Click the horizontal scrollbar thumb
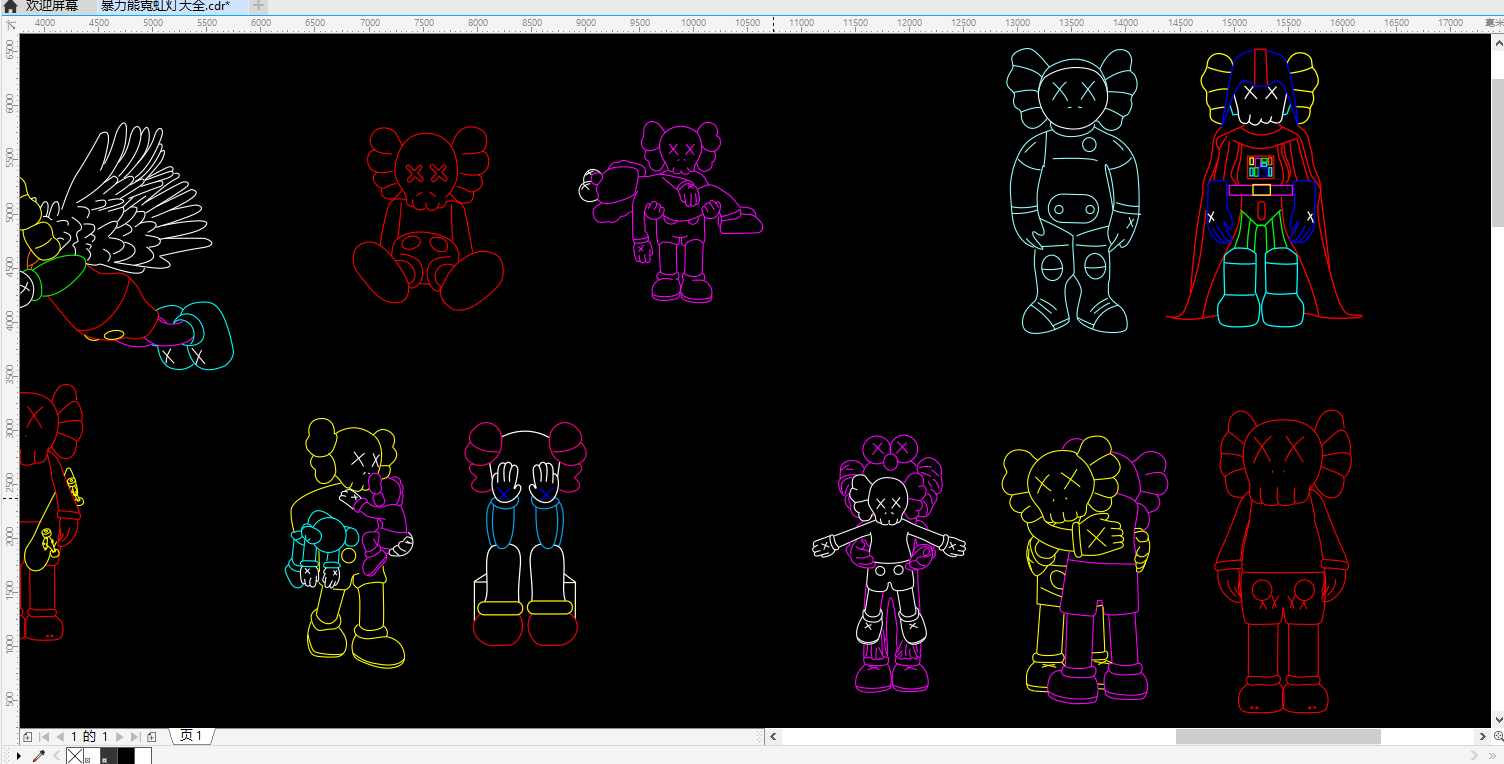Screen dimensions: 1504x764 tap(1278, 737)
